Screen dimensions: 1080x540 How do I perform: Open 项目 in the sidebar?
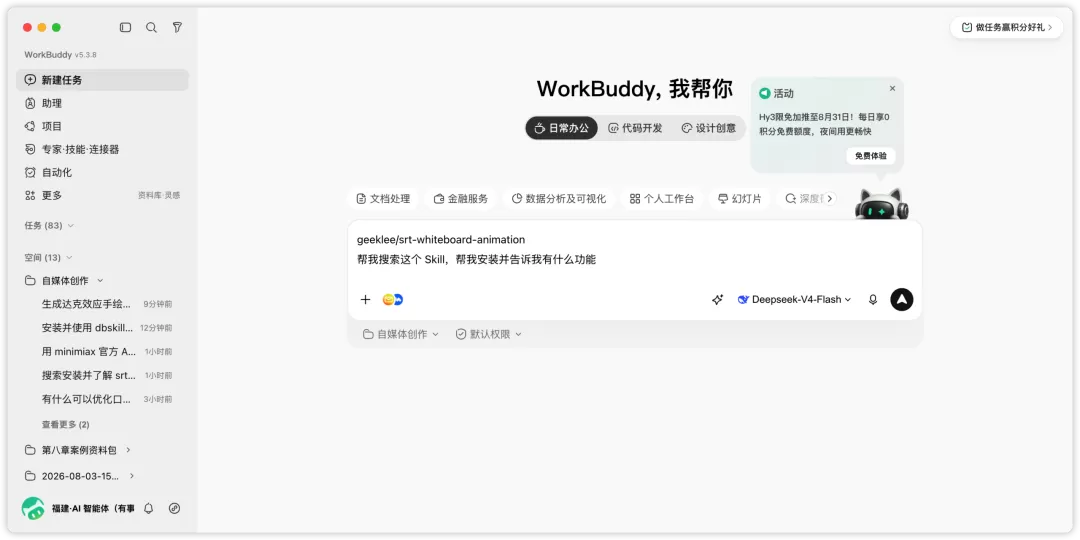point(102,126)
